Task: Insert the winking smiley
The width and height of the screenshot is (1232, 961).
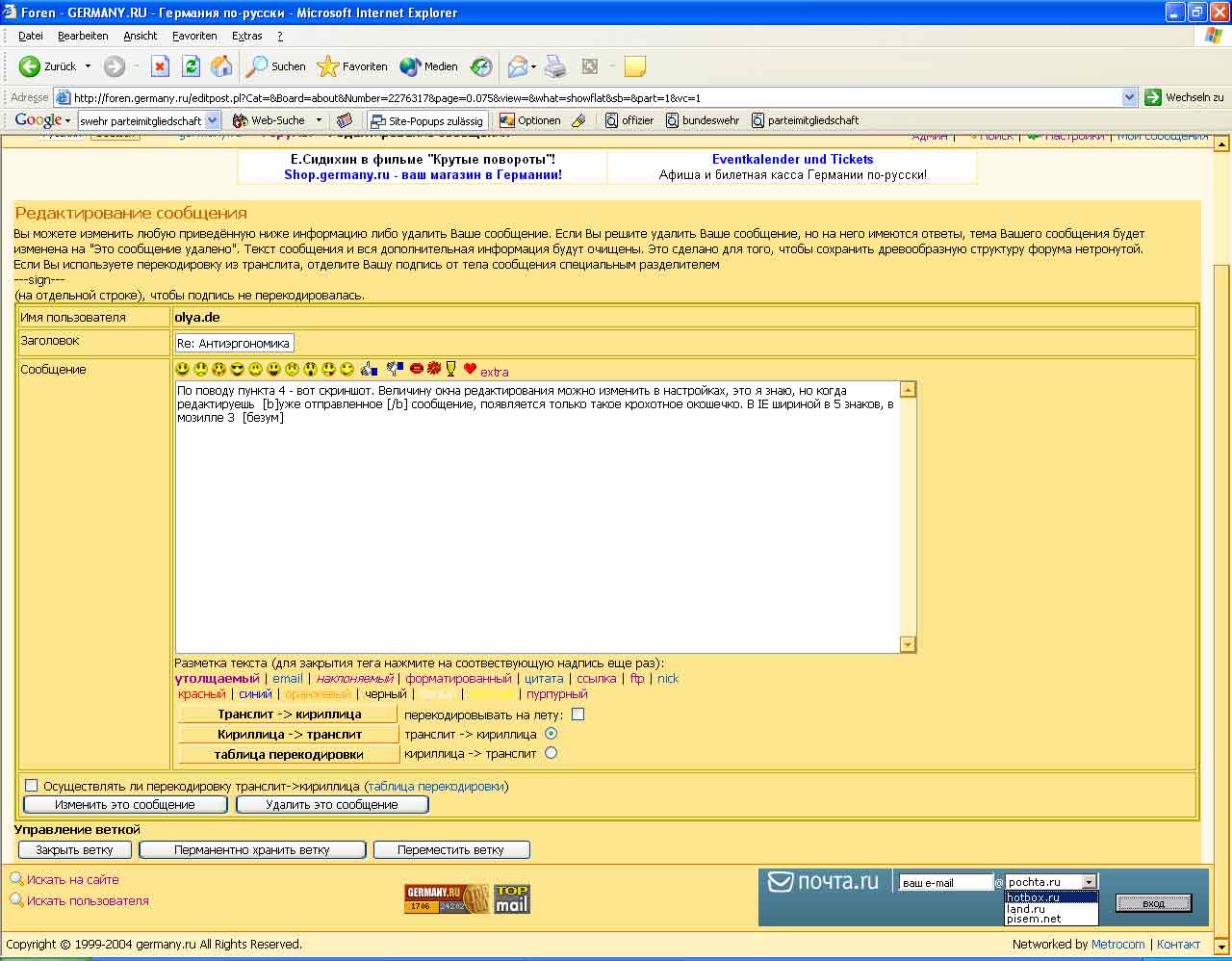Action: pyautogui.click(x=347, y=369)
